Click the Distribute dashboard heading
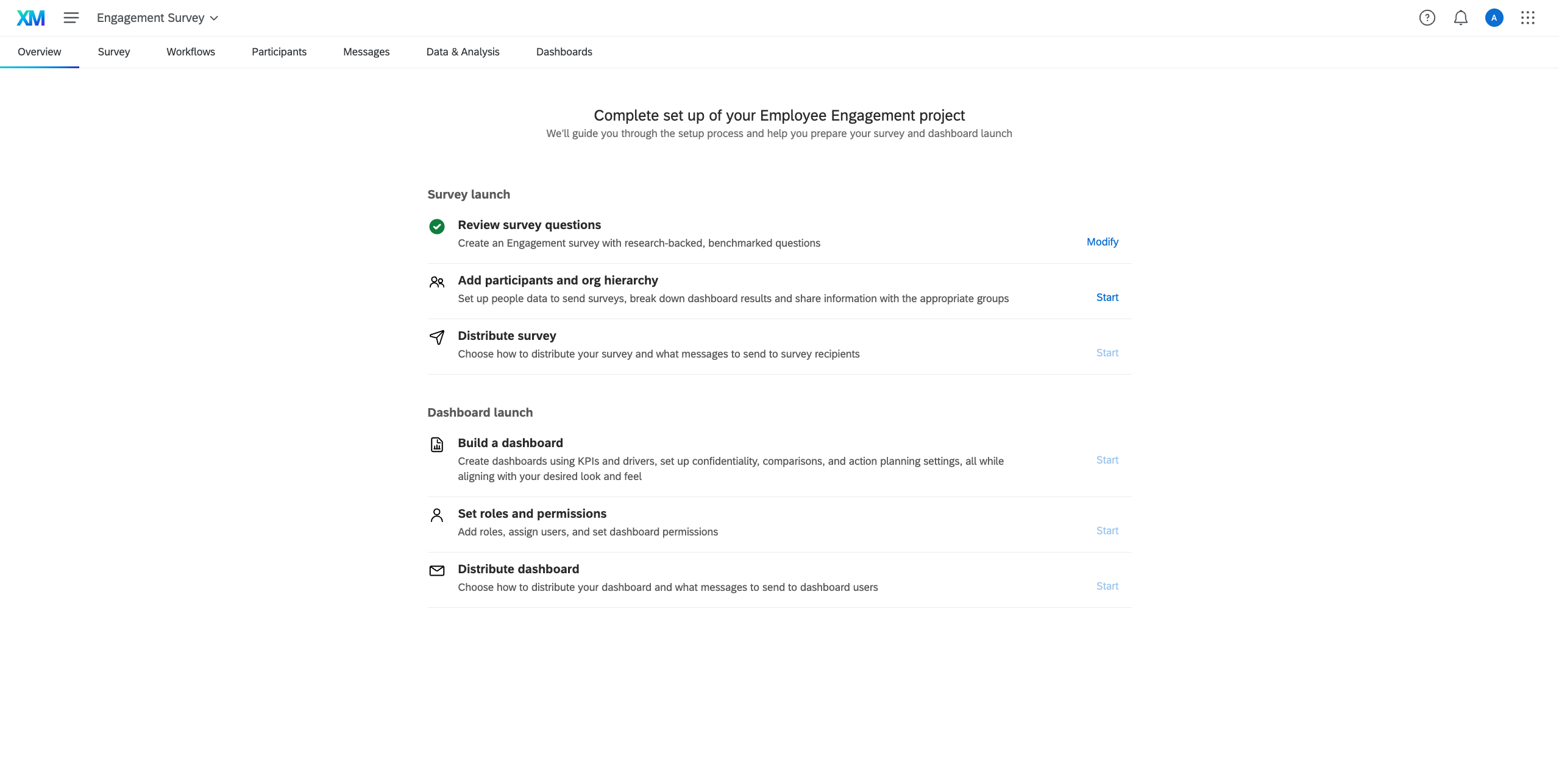Viewport: 1559px width, 784px height. (x=518, y=569)
